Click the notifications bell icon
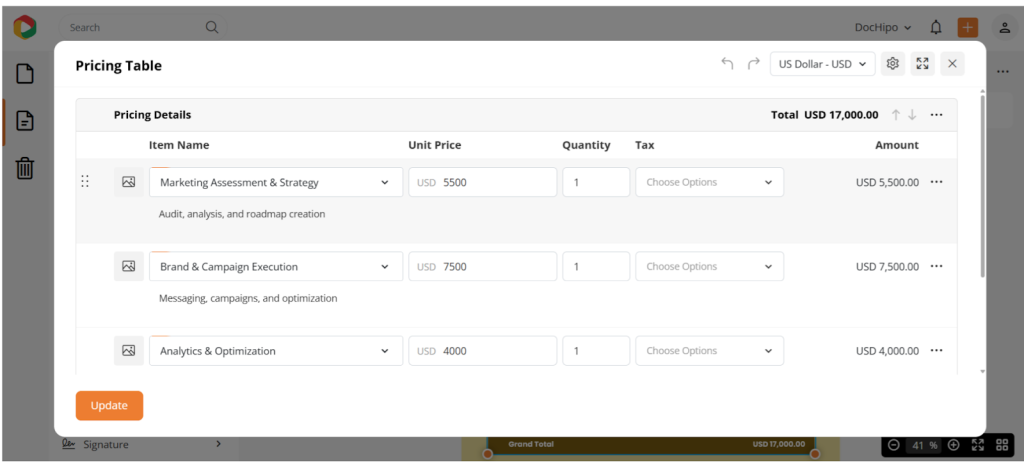The height and width of the screenshot is (463, 1024). point(936,27)
